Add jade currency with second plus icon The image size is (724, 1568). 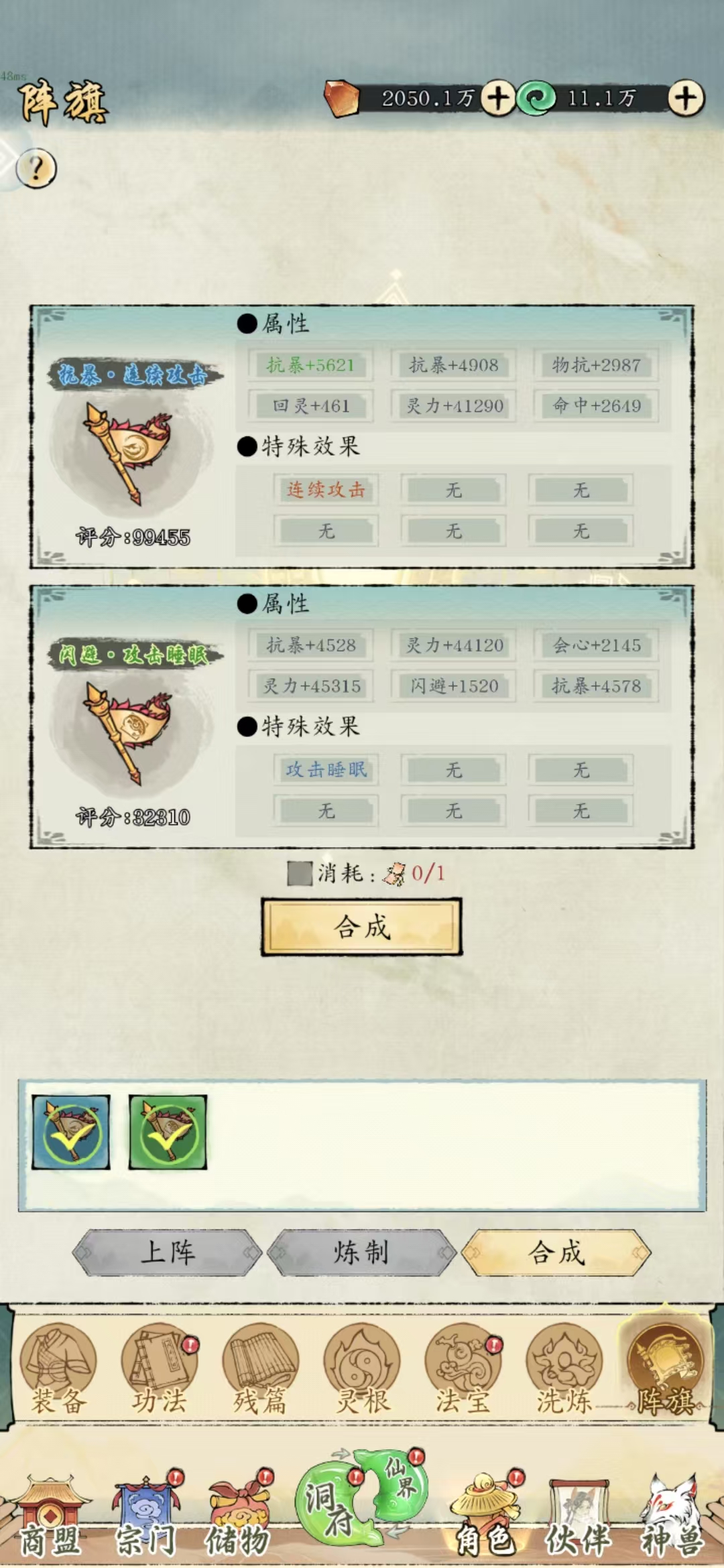[685, 99]
